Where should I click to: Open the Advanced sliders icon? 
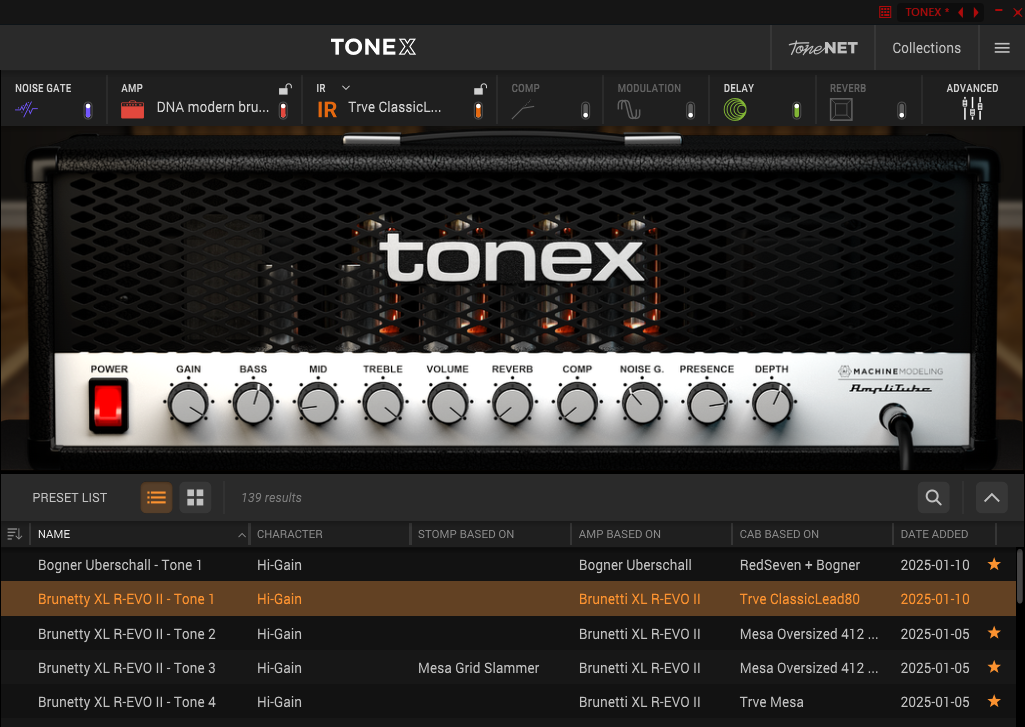(x=972, y=109)
